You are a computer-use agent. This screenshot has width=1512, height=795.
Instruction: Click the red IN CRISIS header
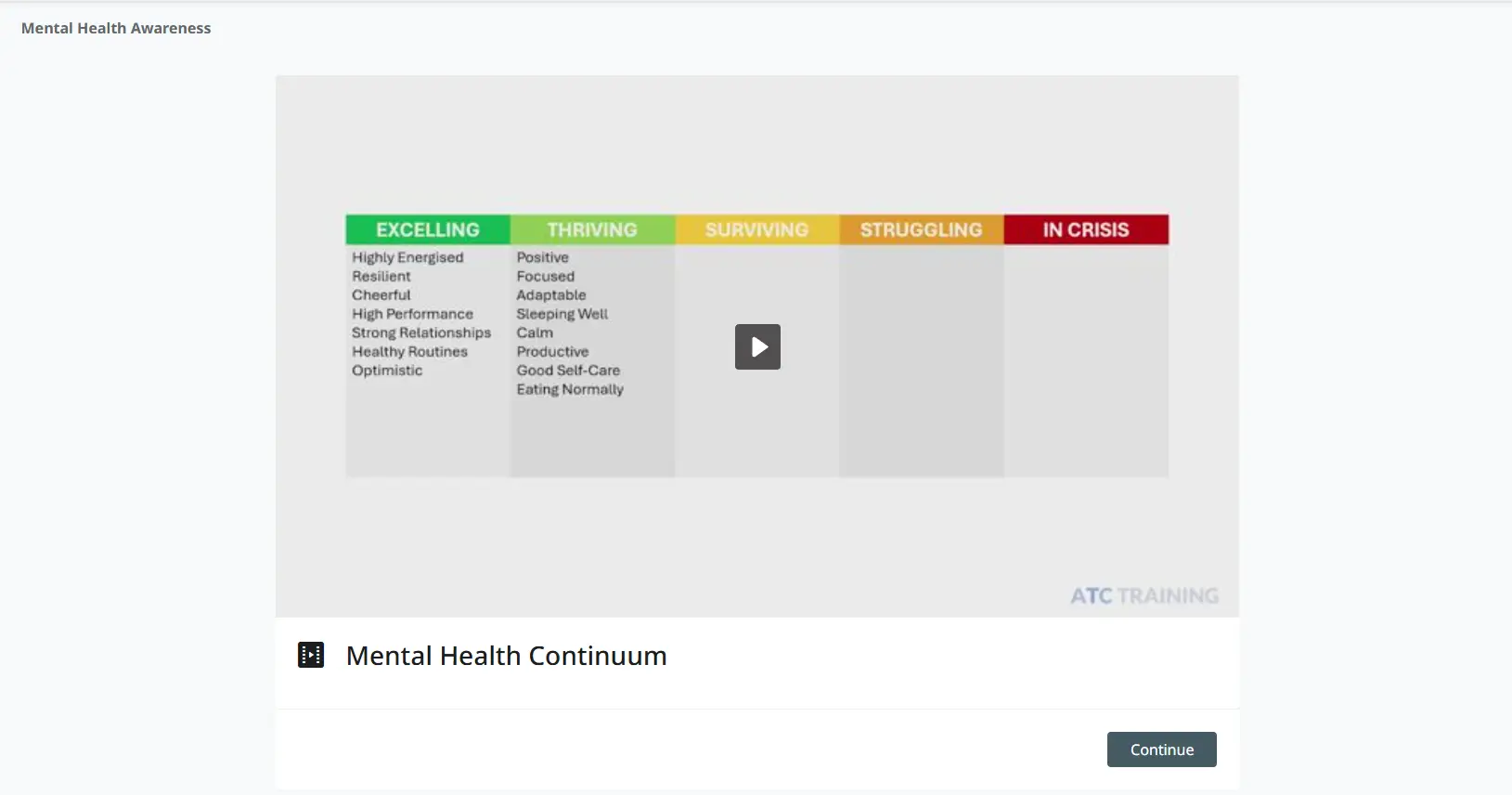click(x=1086, y=229)
